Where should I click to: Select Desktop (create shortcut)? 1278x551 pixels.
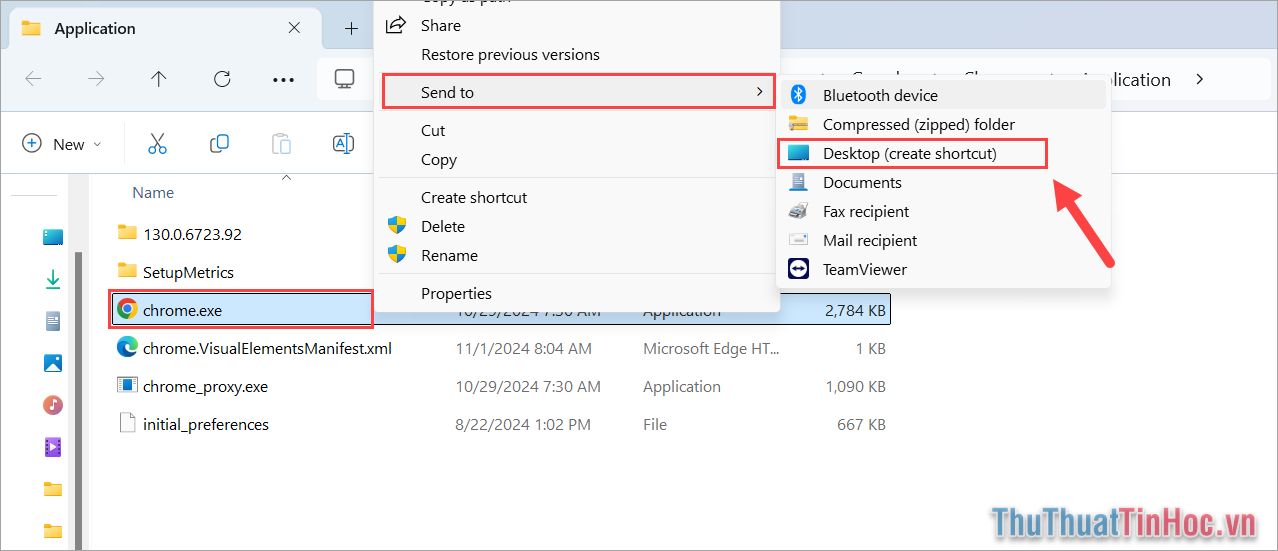pos(912,153)
